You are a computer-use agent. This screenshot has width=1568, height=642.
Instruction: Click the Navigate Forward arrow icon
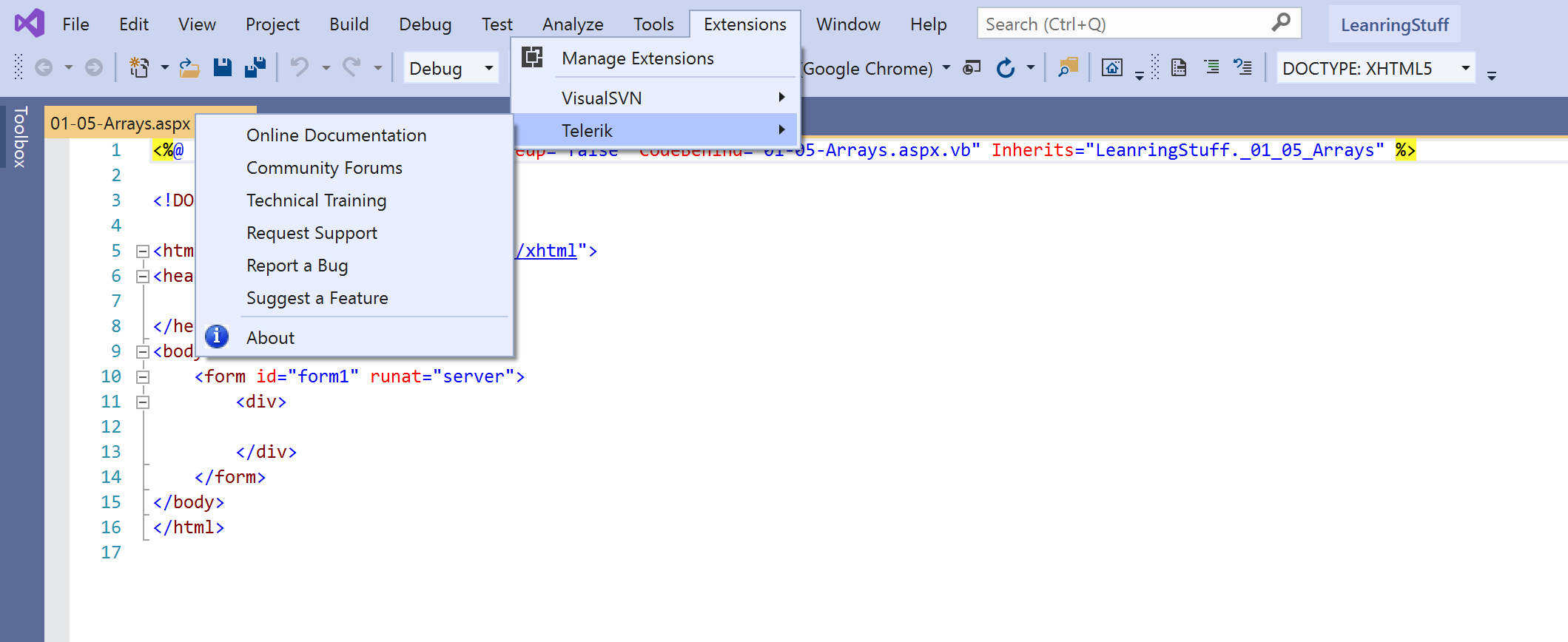pyautogui.click(x=94, y=68)
